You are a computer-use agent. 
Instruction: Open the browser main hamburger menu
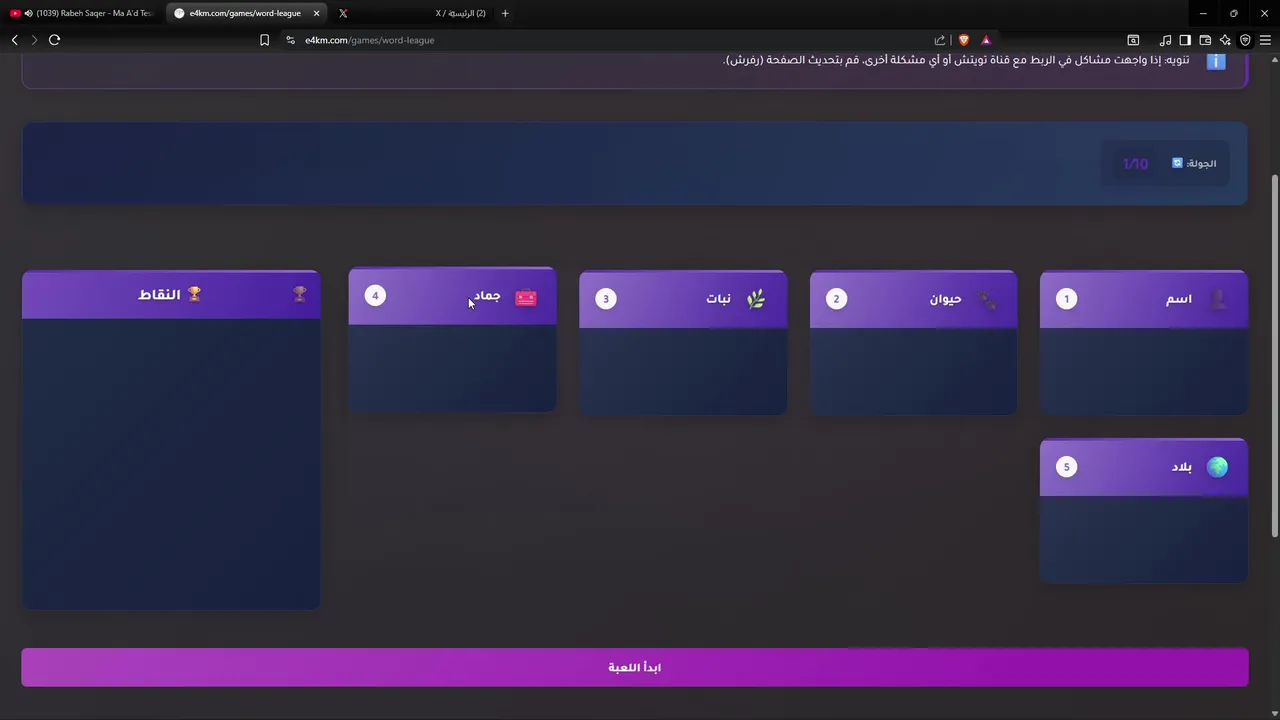tap(1265, 40)
